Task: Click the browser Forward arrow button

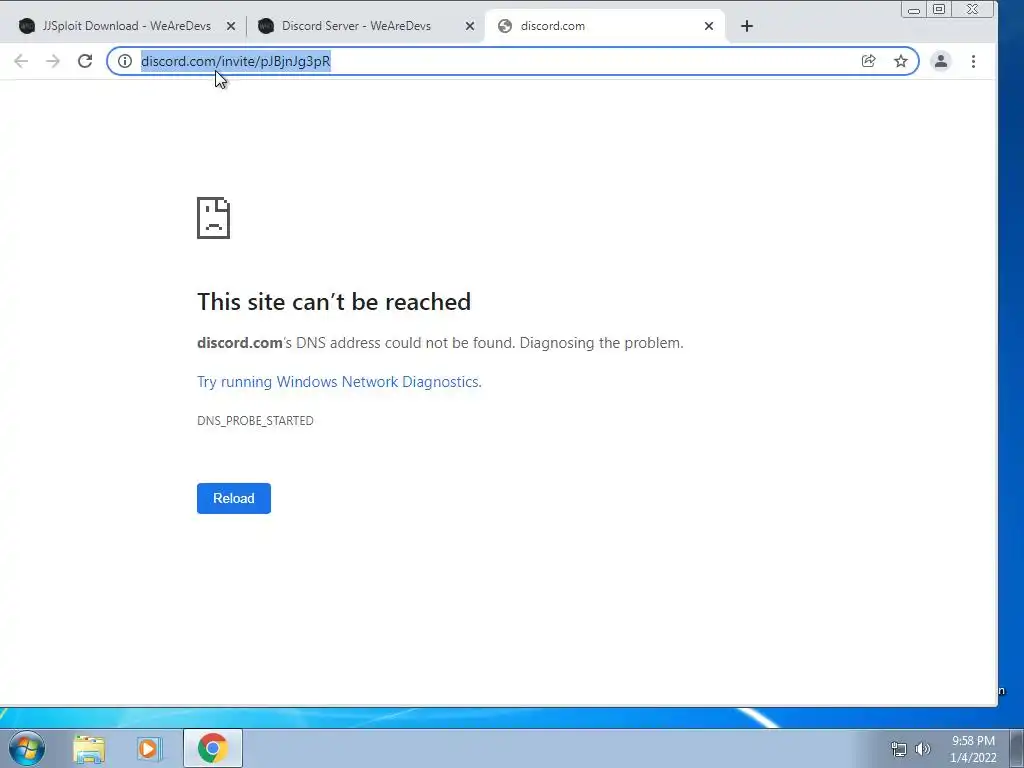Action: (53, 61)
